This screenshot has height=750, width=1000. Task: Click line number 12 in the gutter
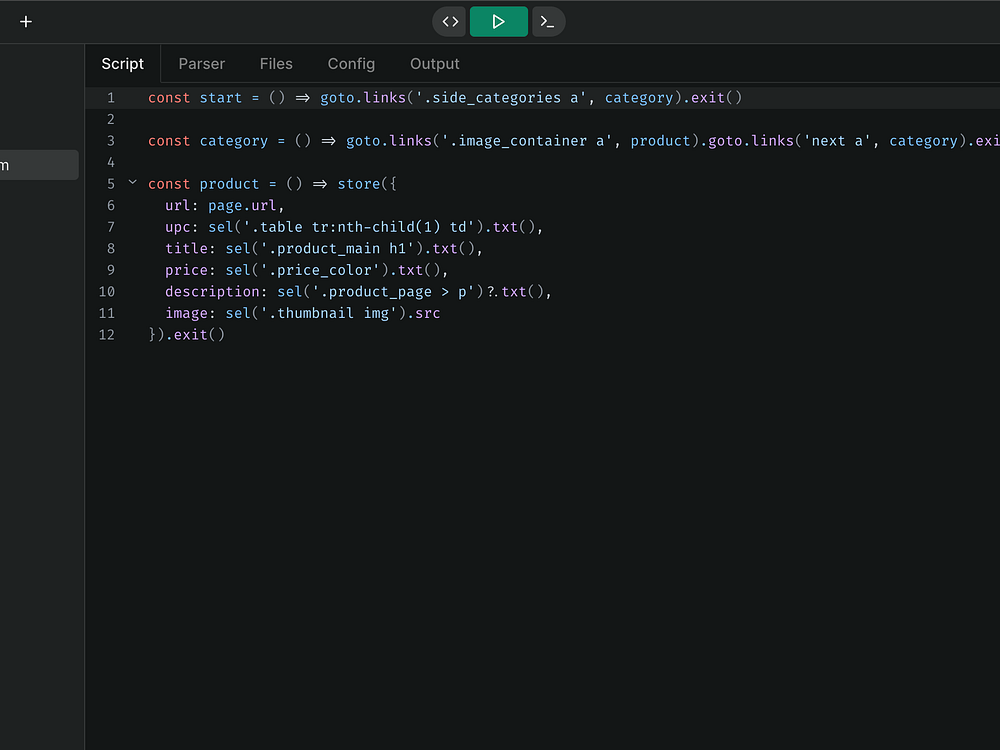[x=107, y=335]
